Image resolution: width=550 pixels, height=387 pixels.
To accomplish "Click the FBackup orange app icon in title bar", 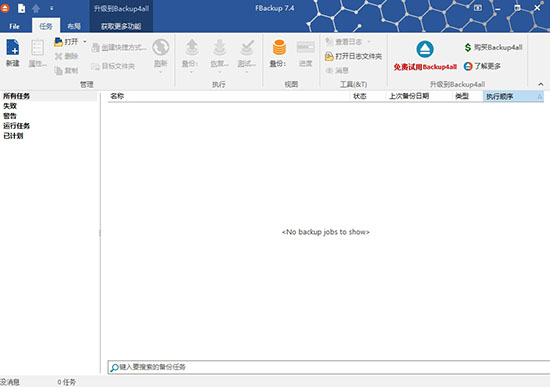I will tap(5, 8).
